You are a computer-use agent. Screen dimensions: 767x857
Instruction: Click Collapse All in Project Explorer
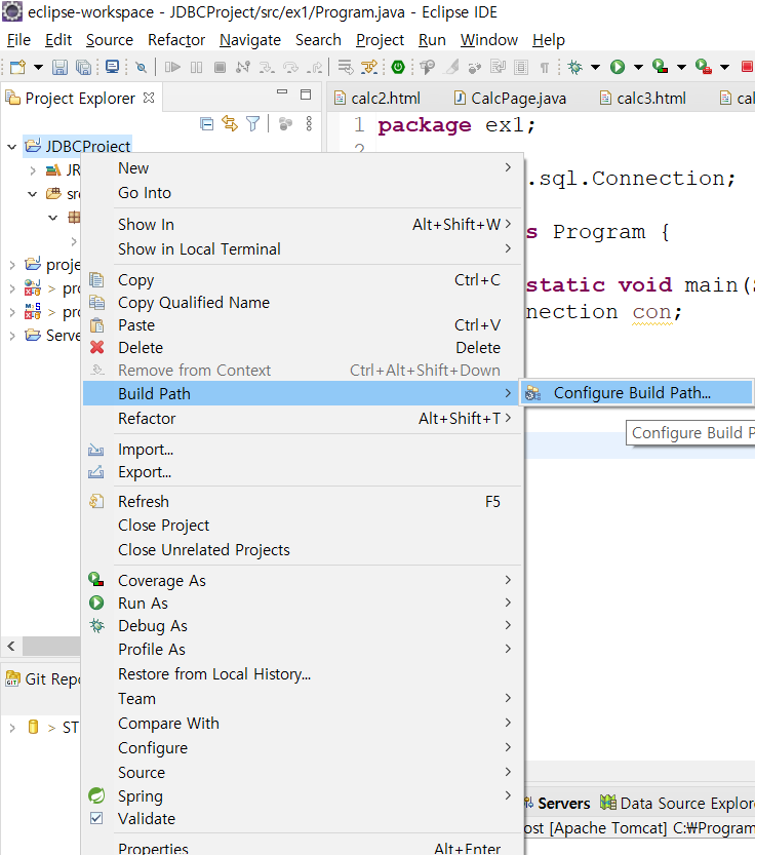coord(207,124)
